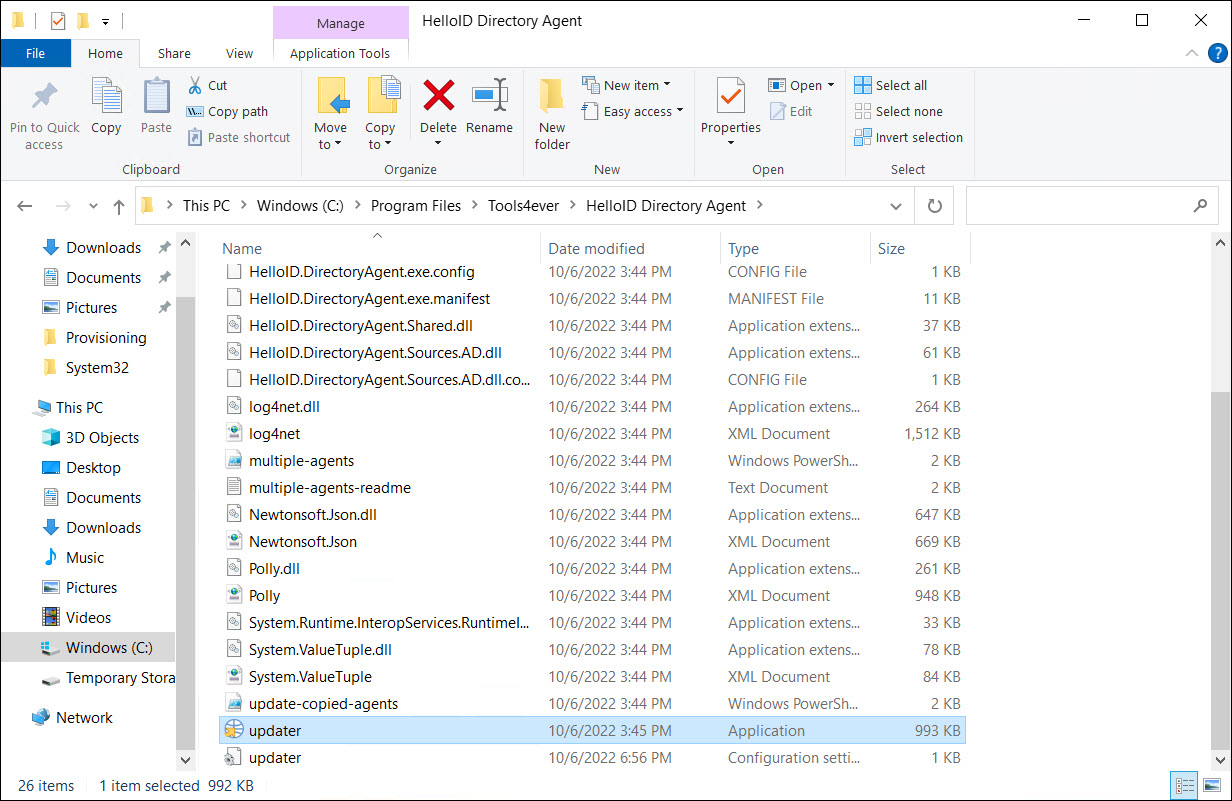Open recent locations dropdown
The image size is (1232, 801).
pos(93,206)
